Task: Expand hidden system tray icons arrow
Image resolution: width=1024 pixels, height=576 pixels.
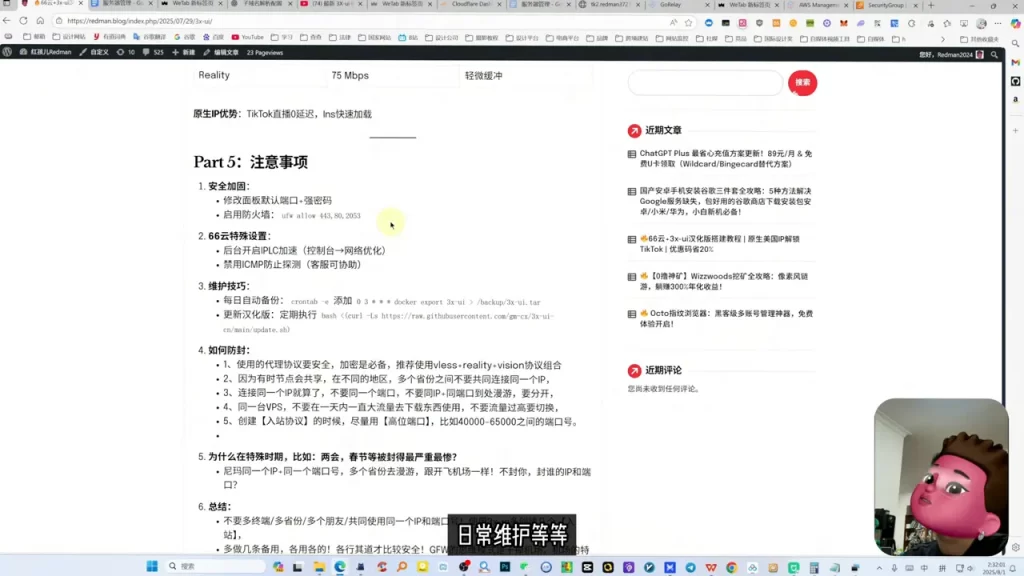Action: point(879,568)
